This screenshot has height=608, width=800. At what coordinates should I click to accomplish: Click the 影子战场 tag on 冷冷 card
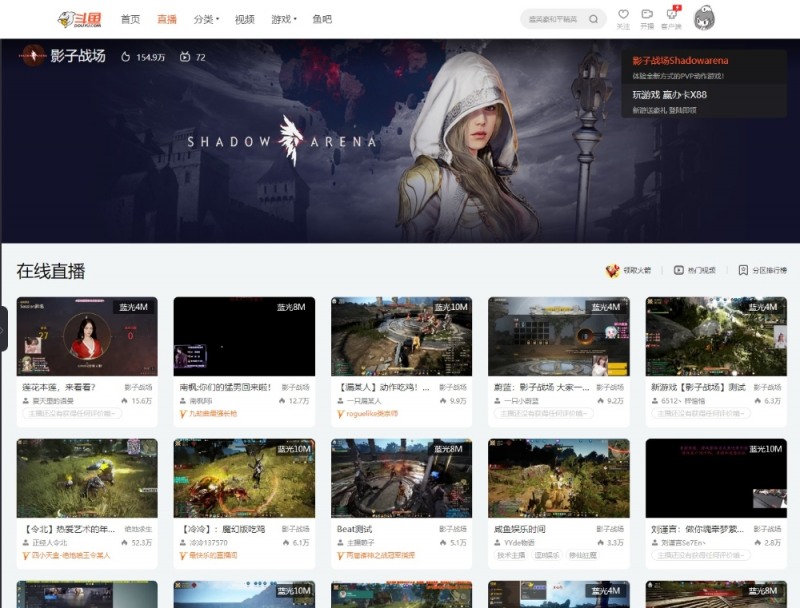click(x=295, y=529)
